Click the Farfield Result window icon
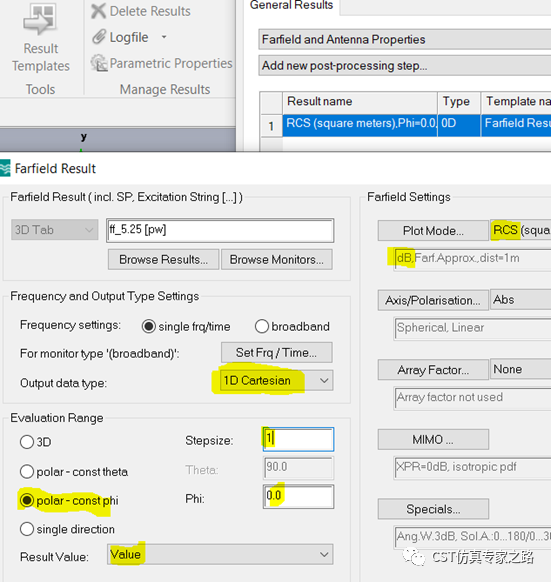Viewport: 551px width, 582px height. pyautogui.click(x=5, y=168)
